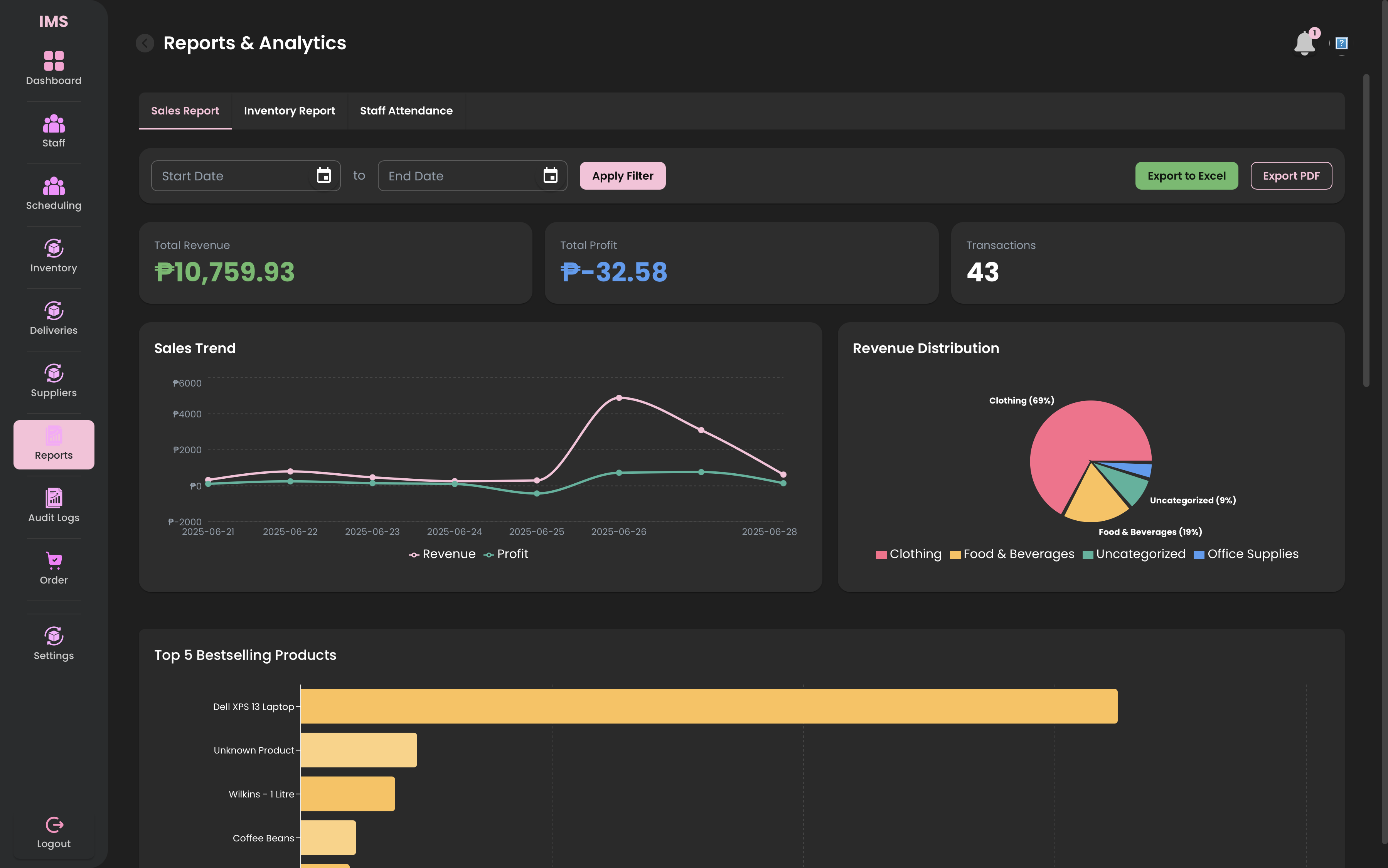Screen dimensions: 1388x868
Task: Click the Top 5 Bestselling Products heading
Action: tap(245, 655)
